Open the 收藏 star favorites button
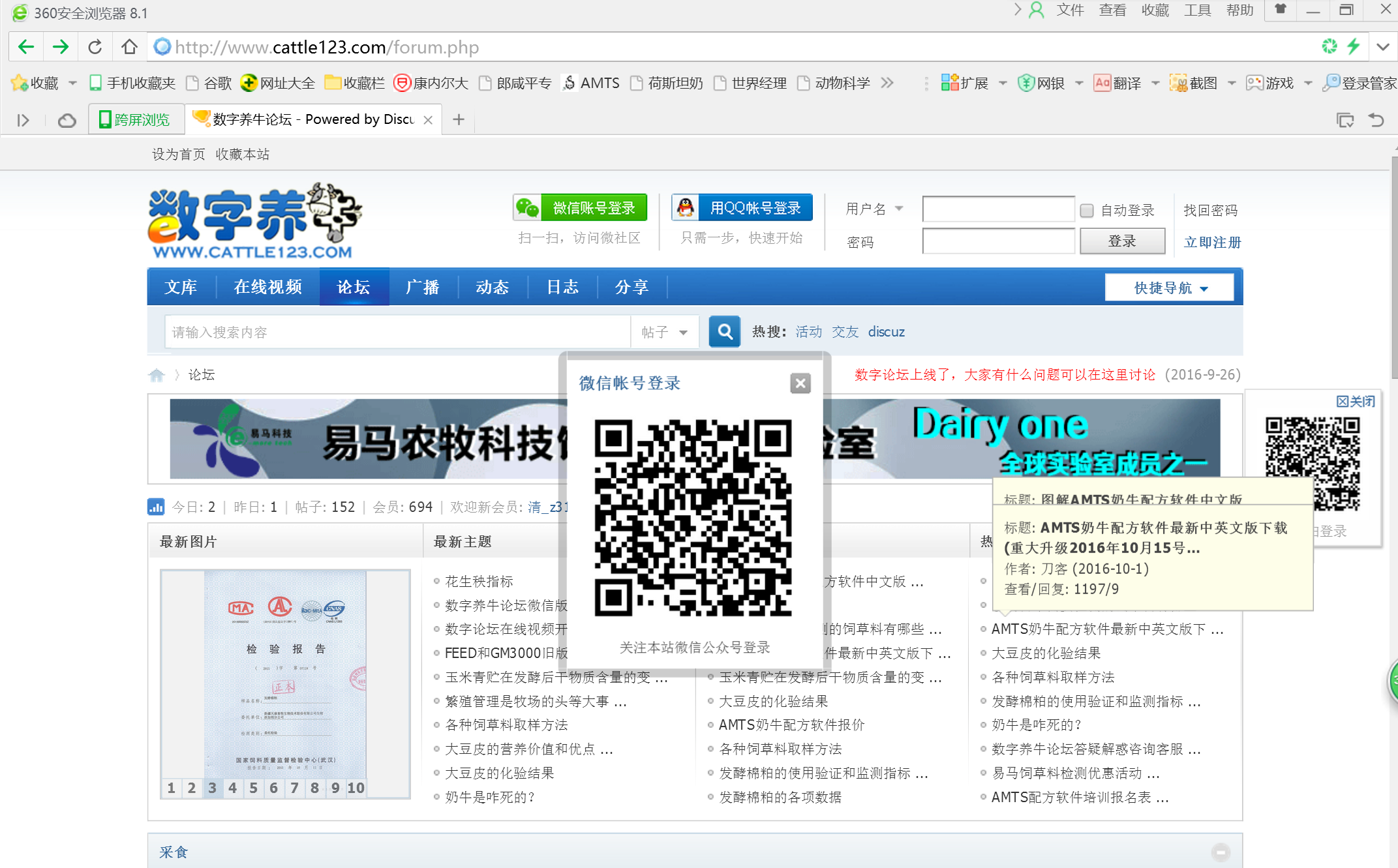1398x868 pixels. point(35,83)
